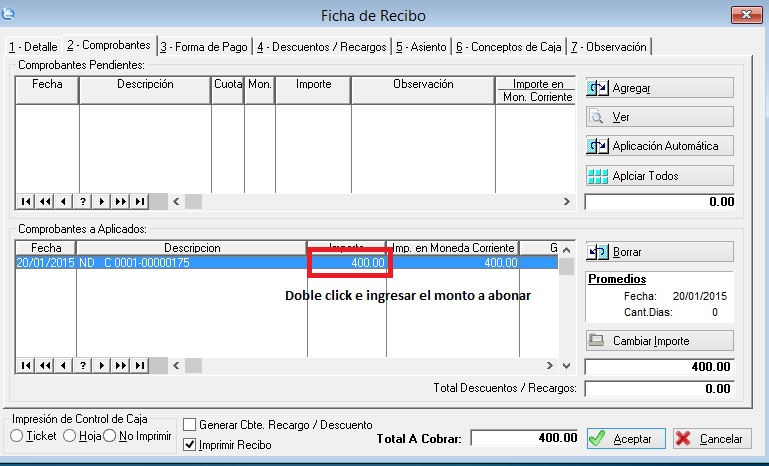
Task: Click Cambiar Importe button
Action: pos(659,341)
